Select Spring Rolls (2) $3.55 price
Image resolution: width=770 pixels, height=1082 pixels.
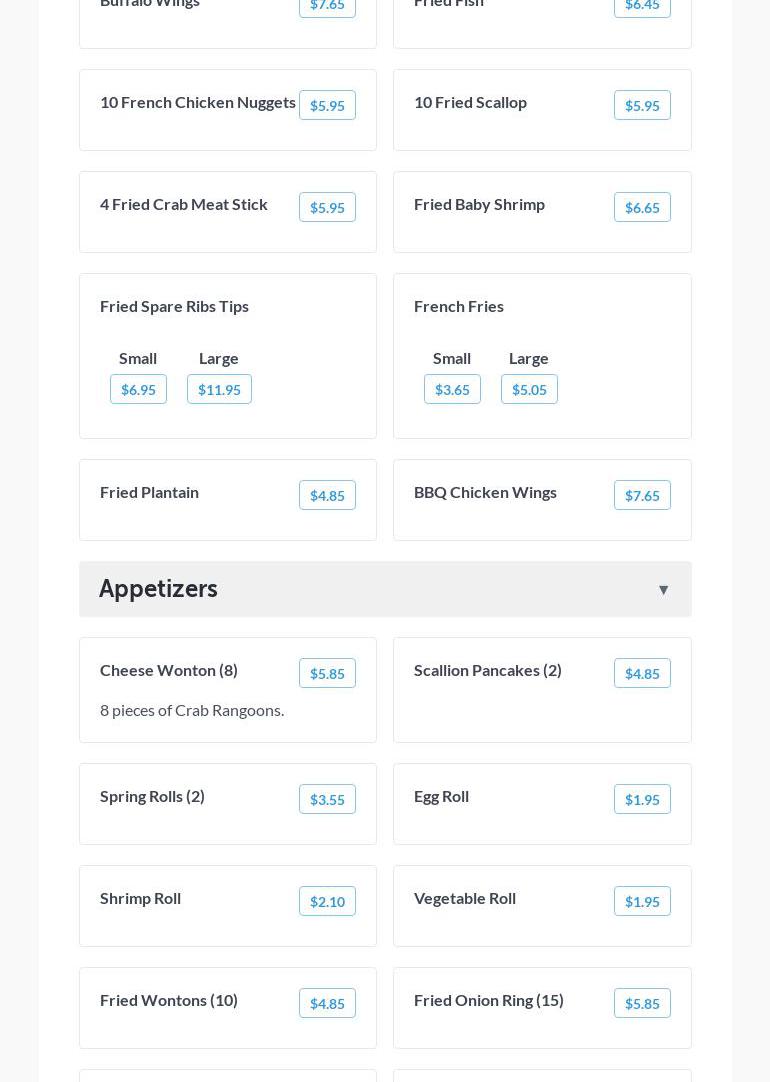pyautogui.click(x=327, y=800)
